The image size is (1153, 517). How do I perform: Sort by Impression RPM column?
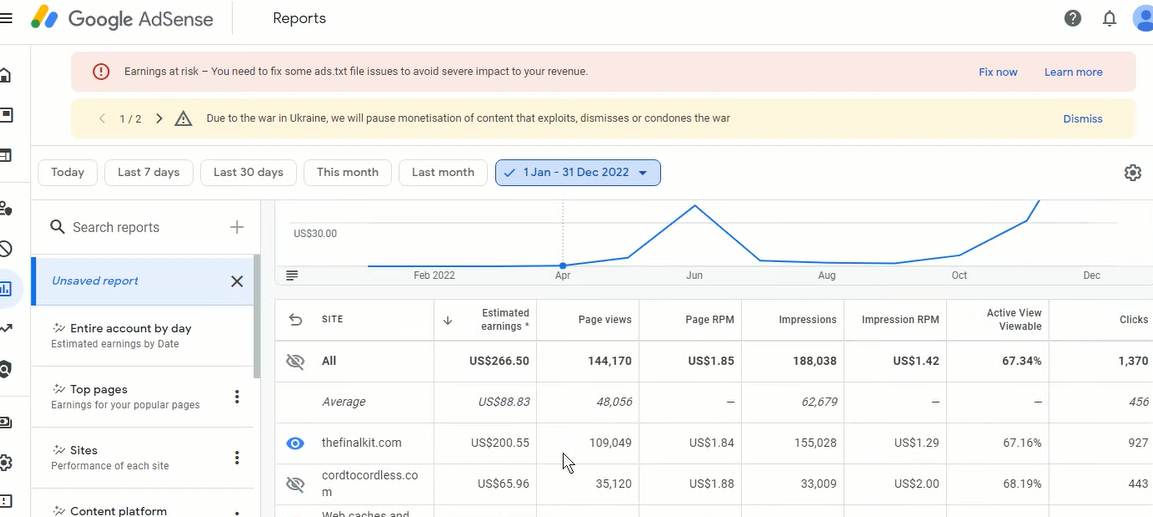pos(900,320)
